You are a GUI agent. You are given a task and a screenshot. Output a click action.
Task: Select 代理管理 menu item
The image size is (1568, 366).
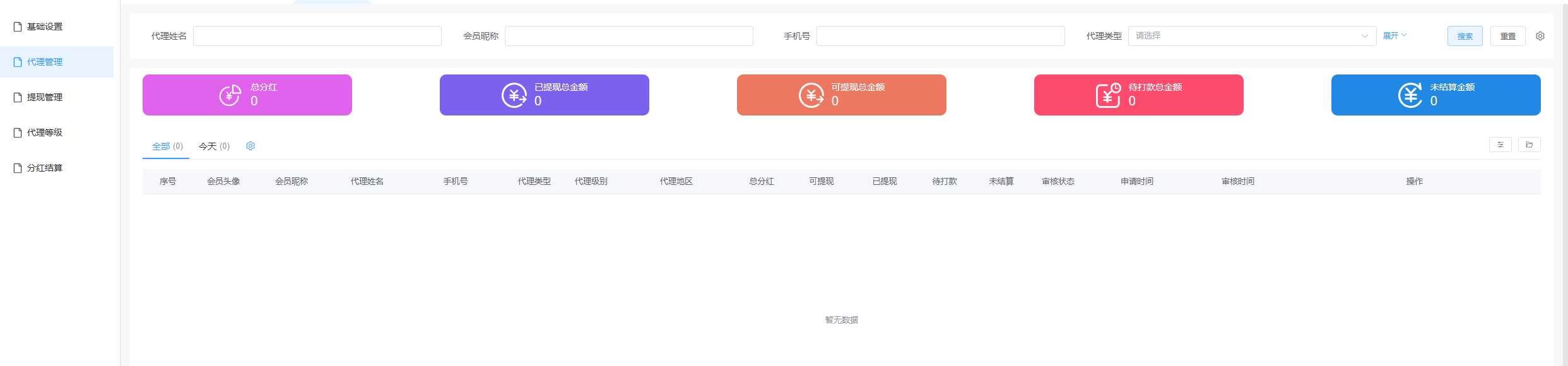[57, 62]
